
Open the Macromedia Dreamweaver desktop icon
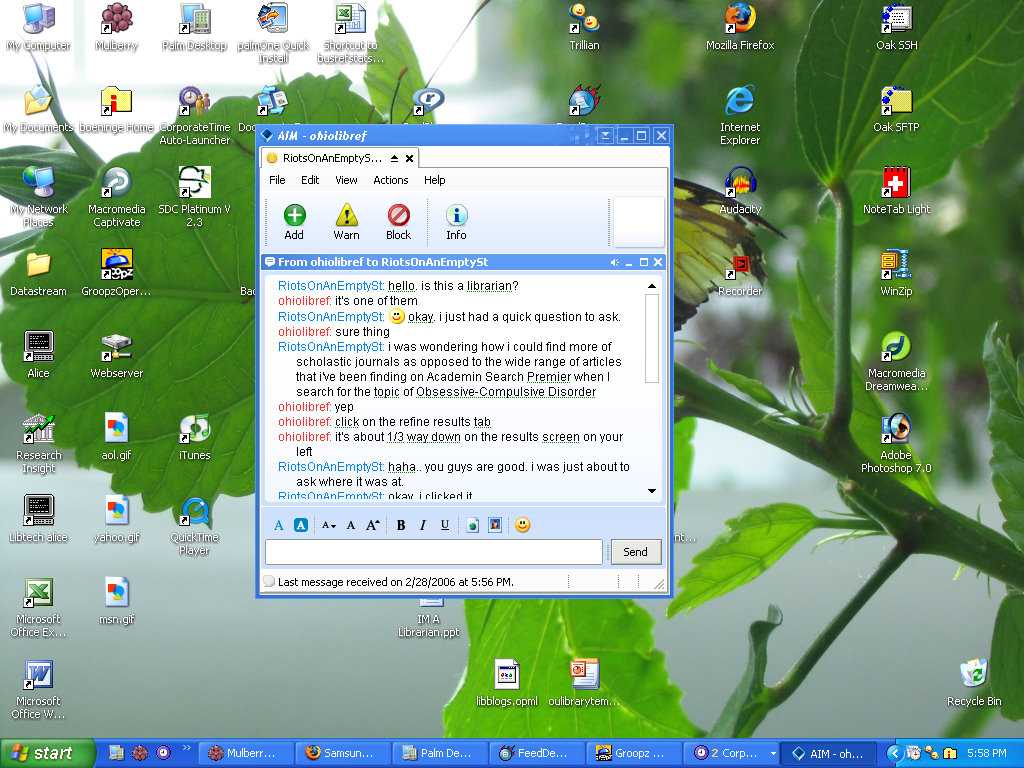pyautogui.click(x=896, y=361)
